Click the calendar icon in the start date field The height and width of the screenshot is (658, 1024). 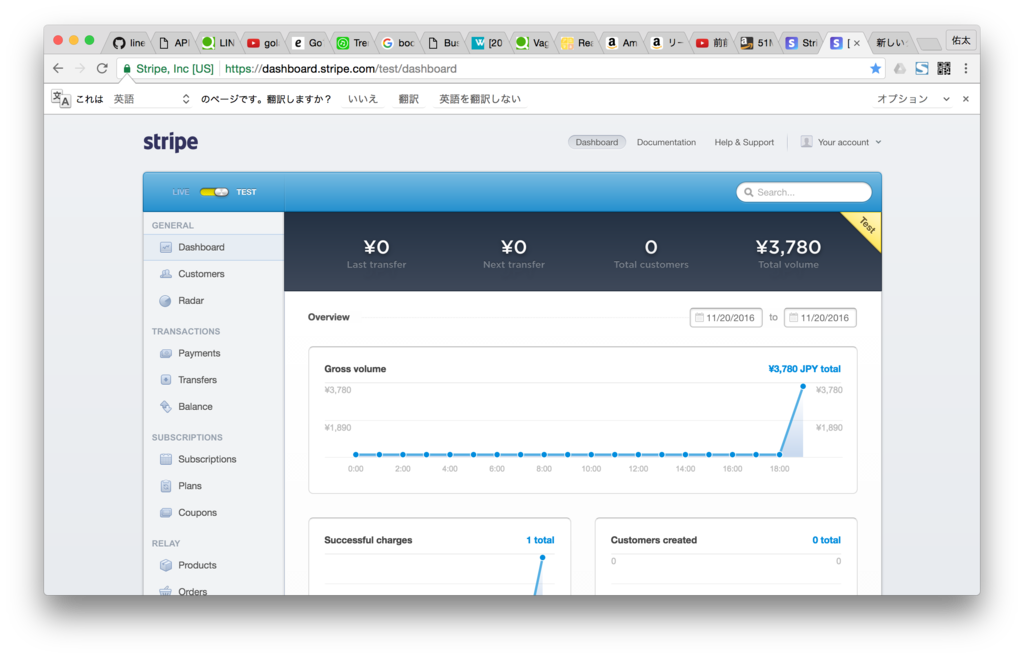[699, 318]
